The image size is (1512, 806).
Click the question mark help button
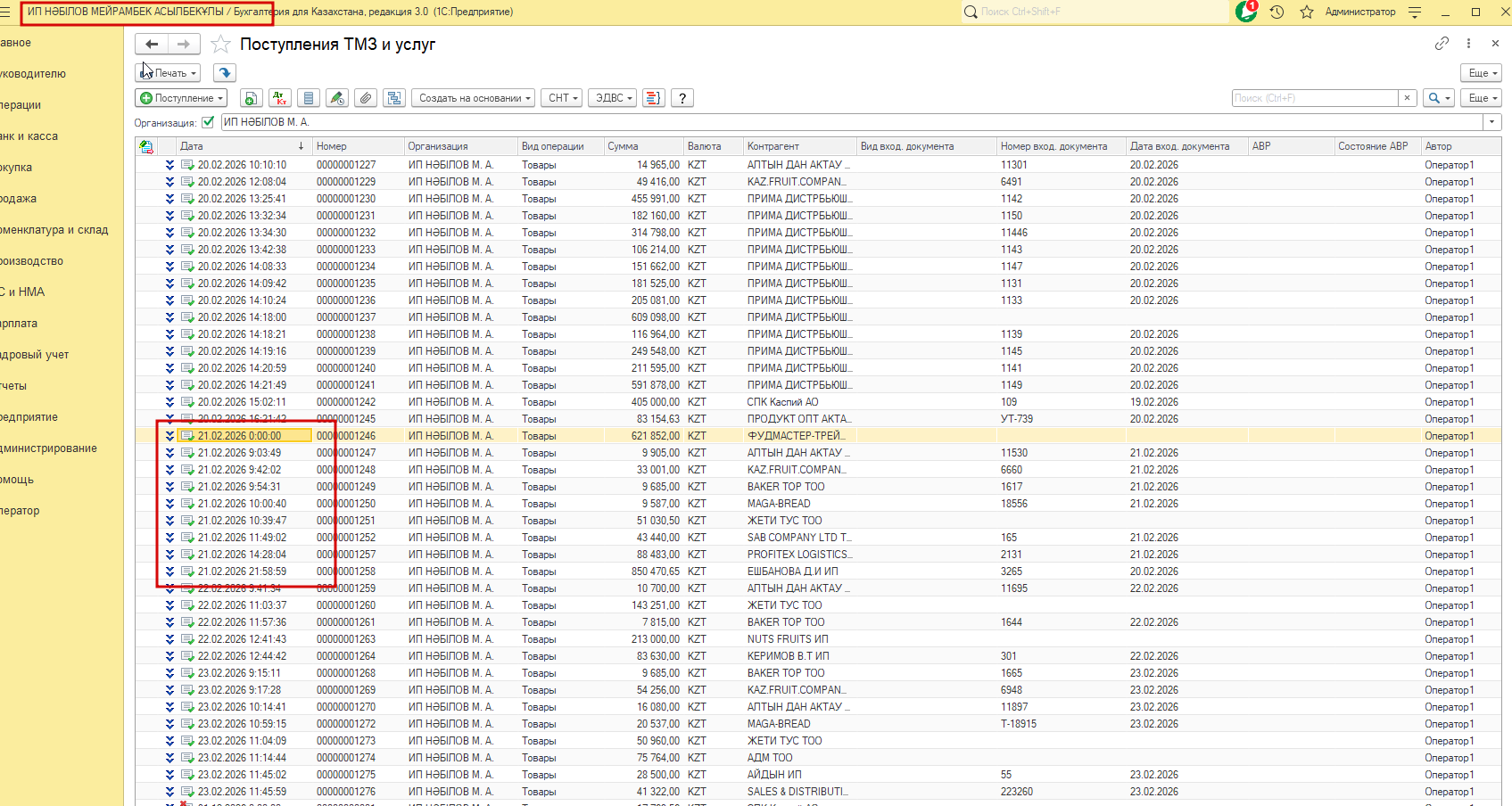click(682, 98)
